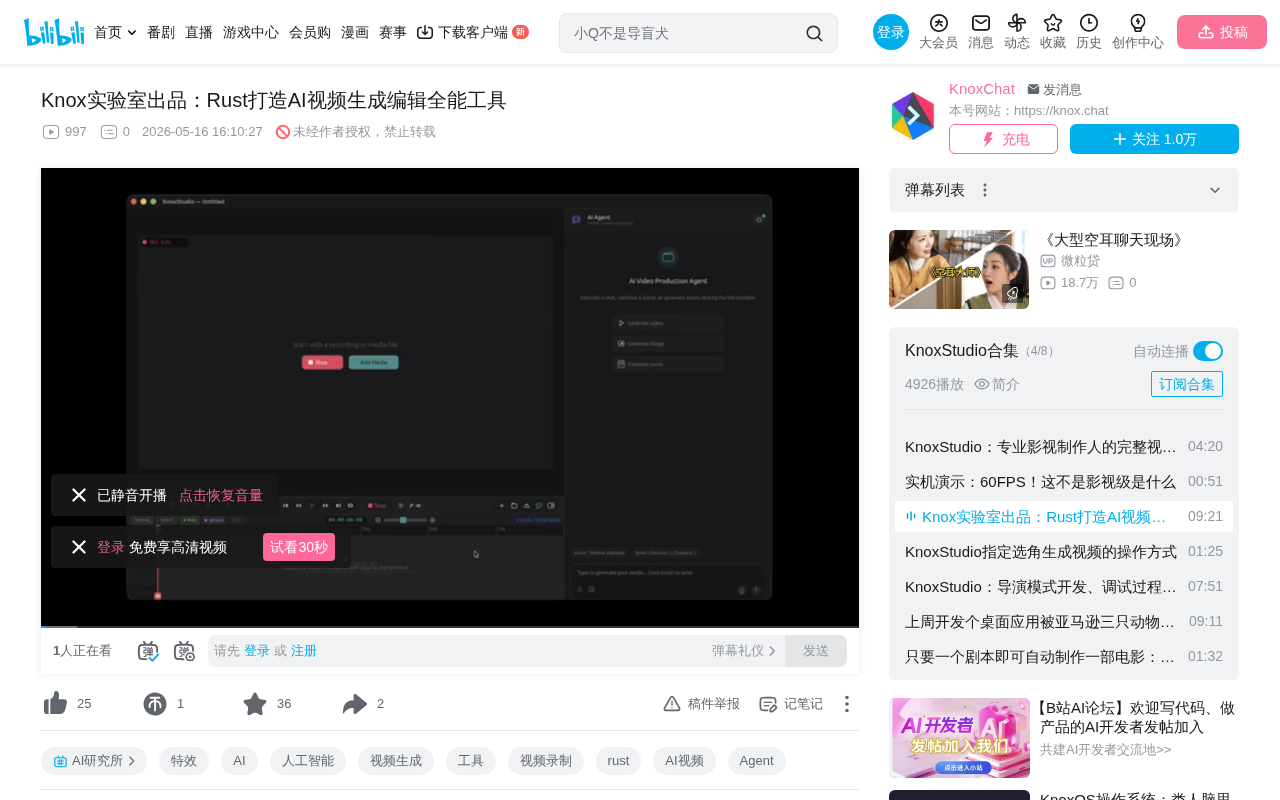The height and width of the screenshot is (800, 1280).
Task: Click the search magnifier icon
Action: click(814, 33)
